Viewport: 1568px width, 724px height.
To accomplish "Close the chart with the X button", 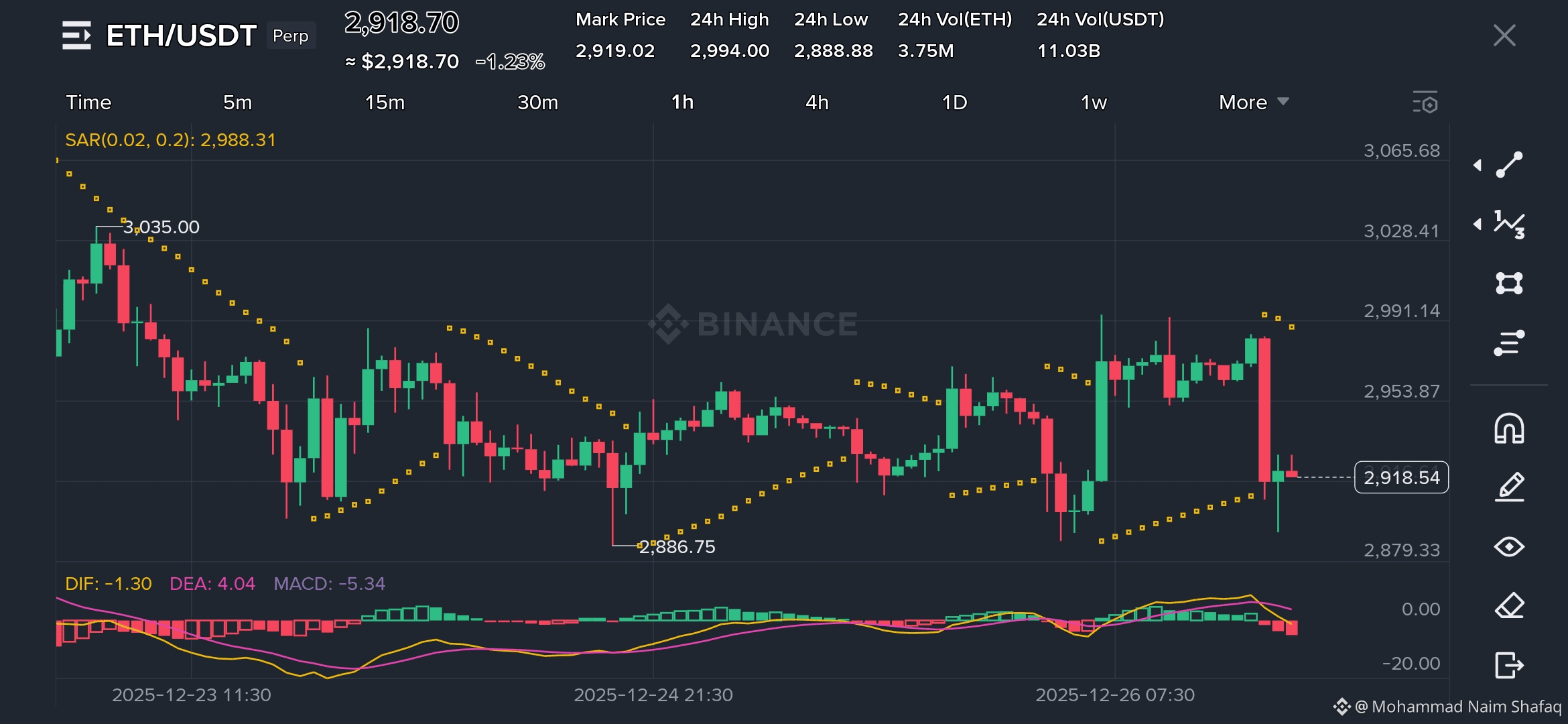I will pos(1504,35).
